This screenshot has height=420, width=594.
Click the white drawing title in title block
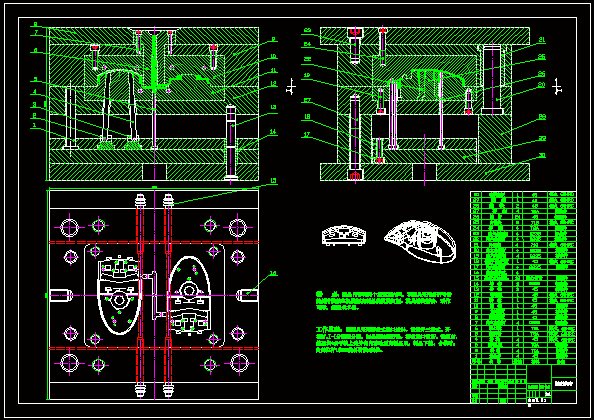[x=564, y=384]
